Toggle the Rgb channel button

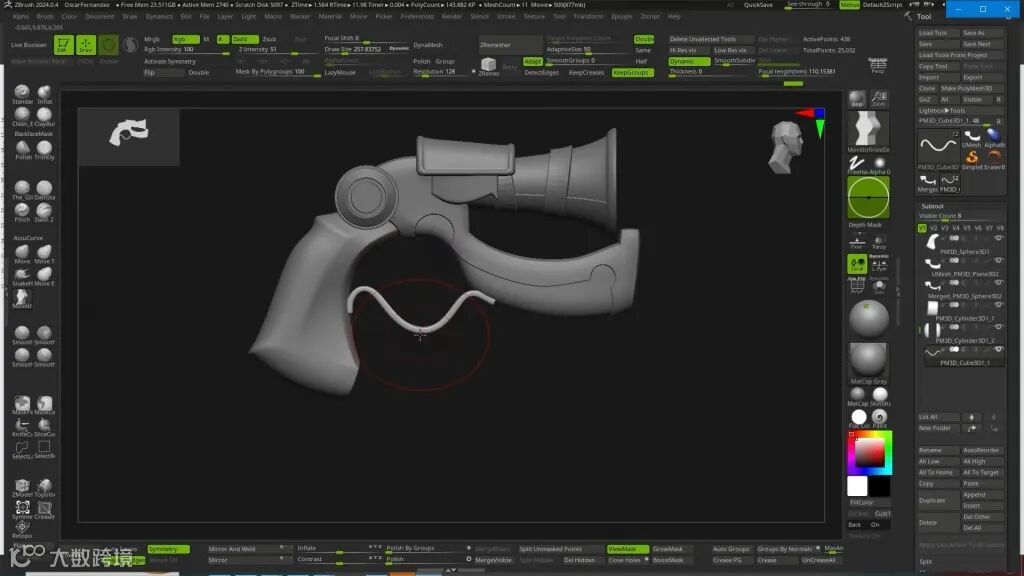(185, 39)
